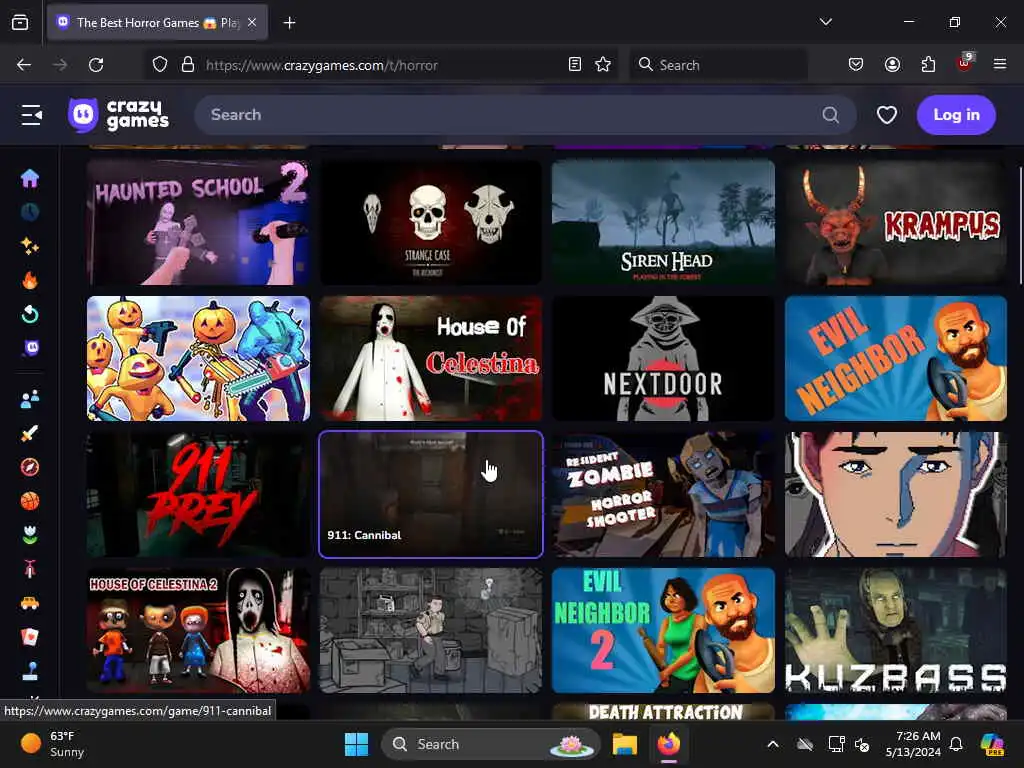Open 911 Prey game thumbnail

pos(199,494)
